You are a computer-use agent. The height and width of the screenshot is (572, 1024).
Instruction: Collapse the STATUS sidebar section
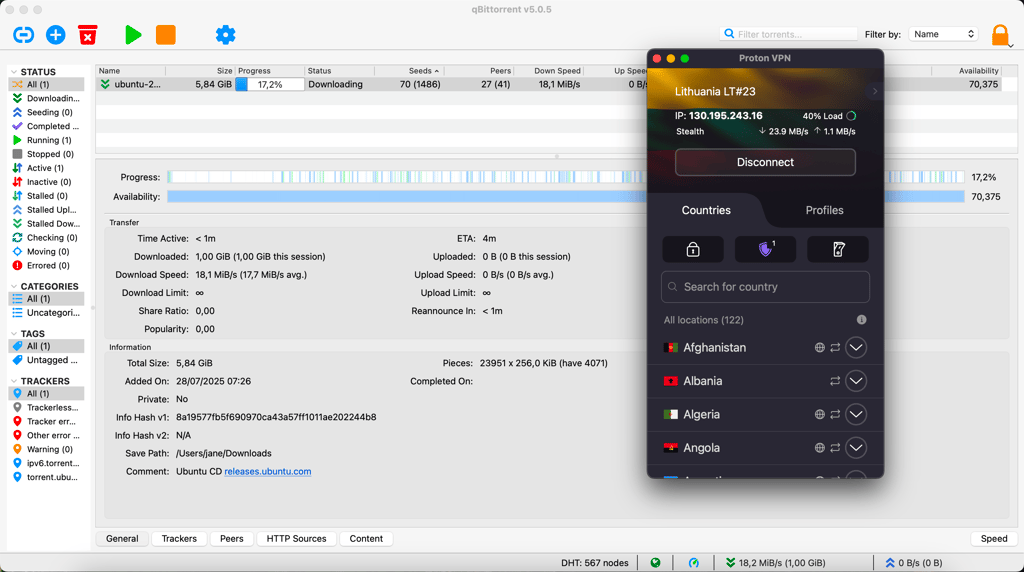tap(14, 72)
